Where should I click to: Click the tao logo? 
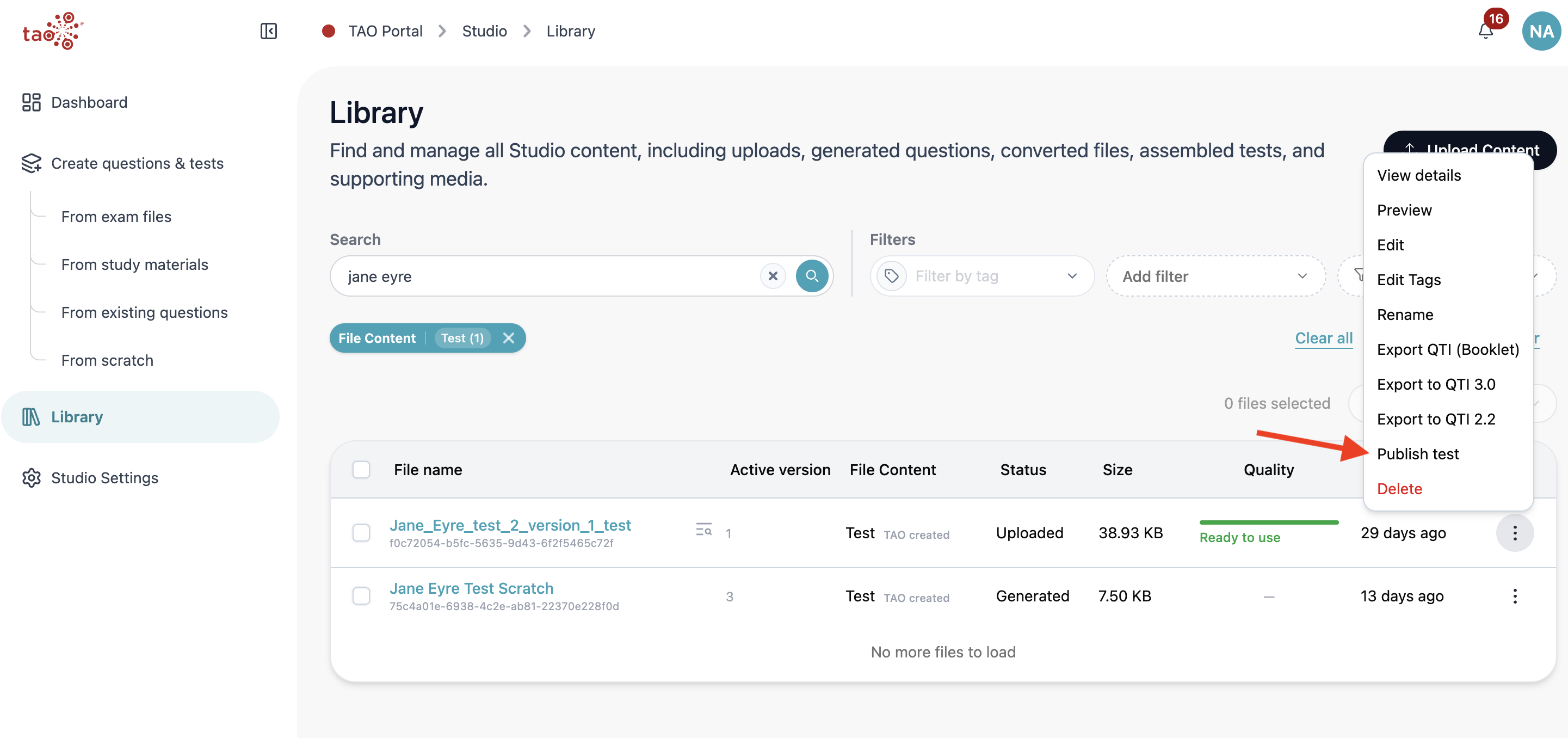tap(52, 31)
